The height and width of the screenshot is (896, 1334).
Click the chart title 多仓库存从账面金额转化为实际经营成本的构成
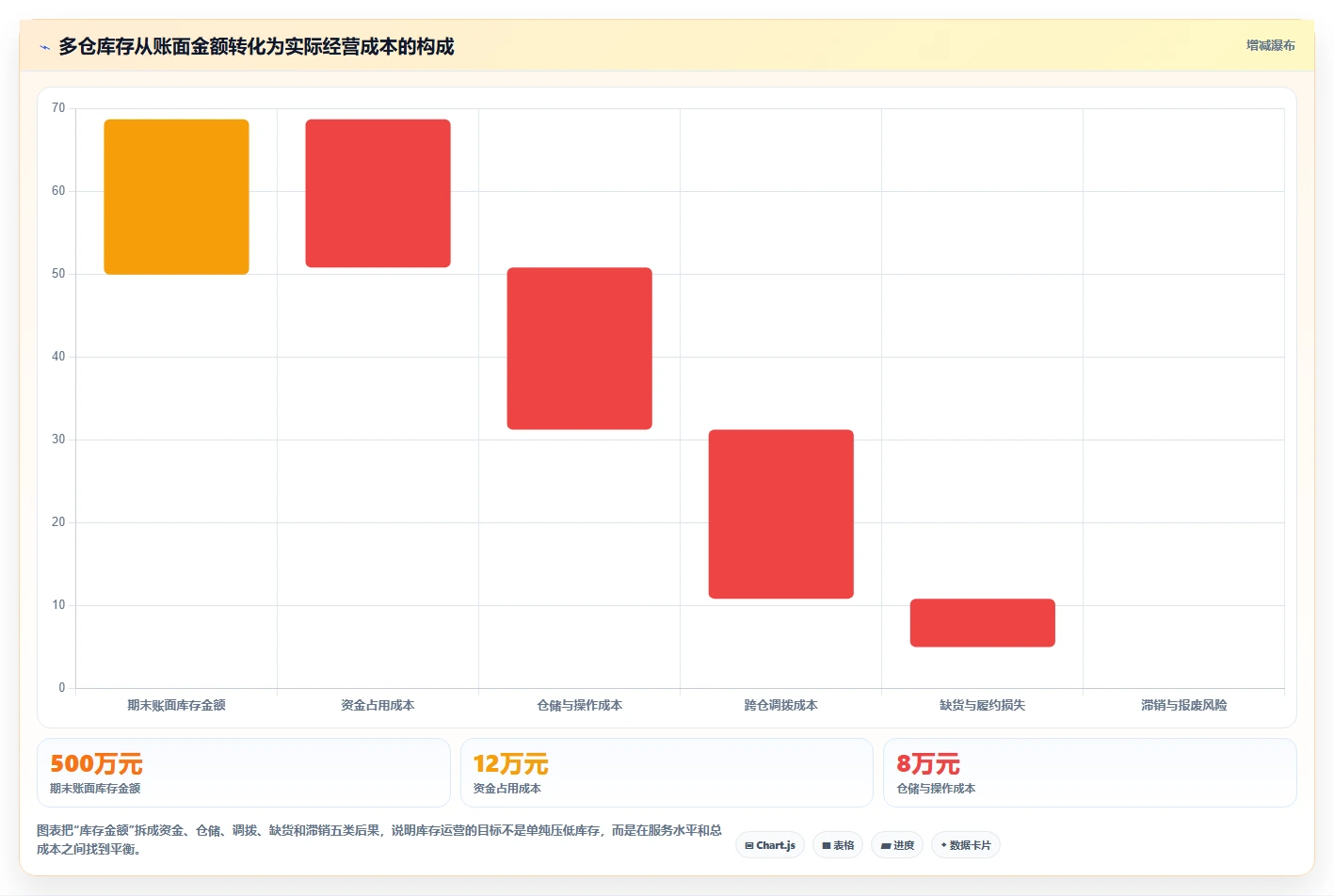256,46
